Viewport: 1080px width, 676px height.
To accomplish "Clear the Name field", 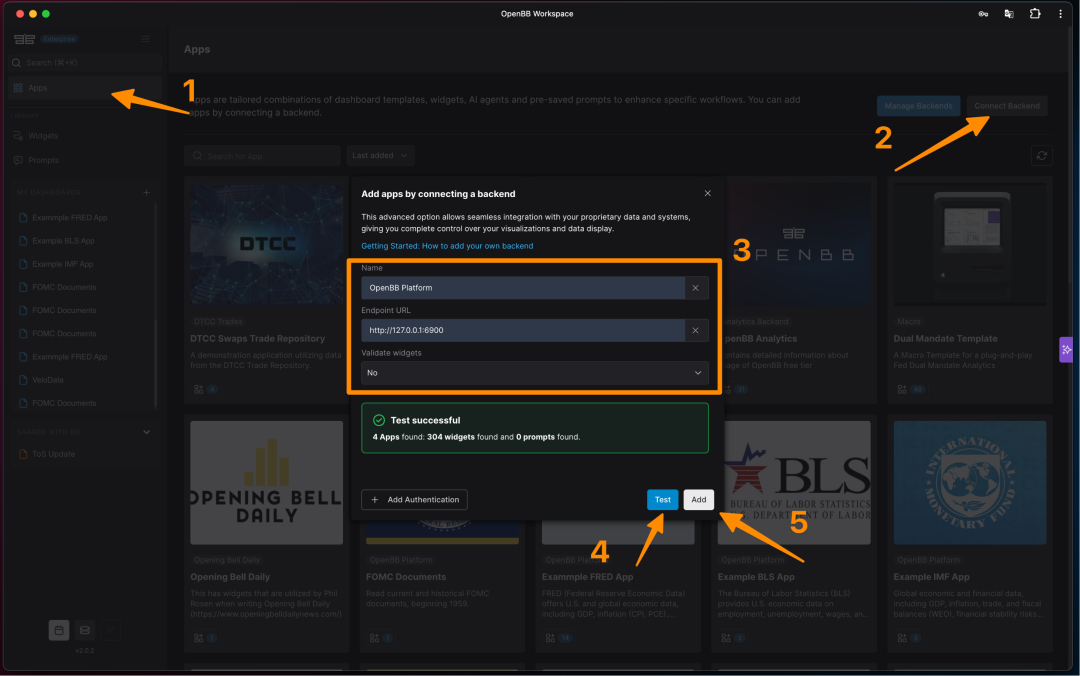I will click(696, 288).
